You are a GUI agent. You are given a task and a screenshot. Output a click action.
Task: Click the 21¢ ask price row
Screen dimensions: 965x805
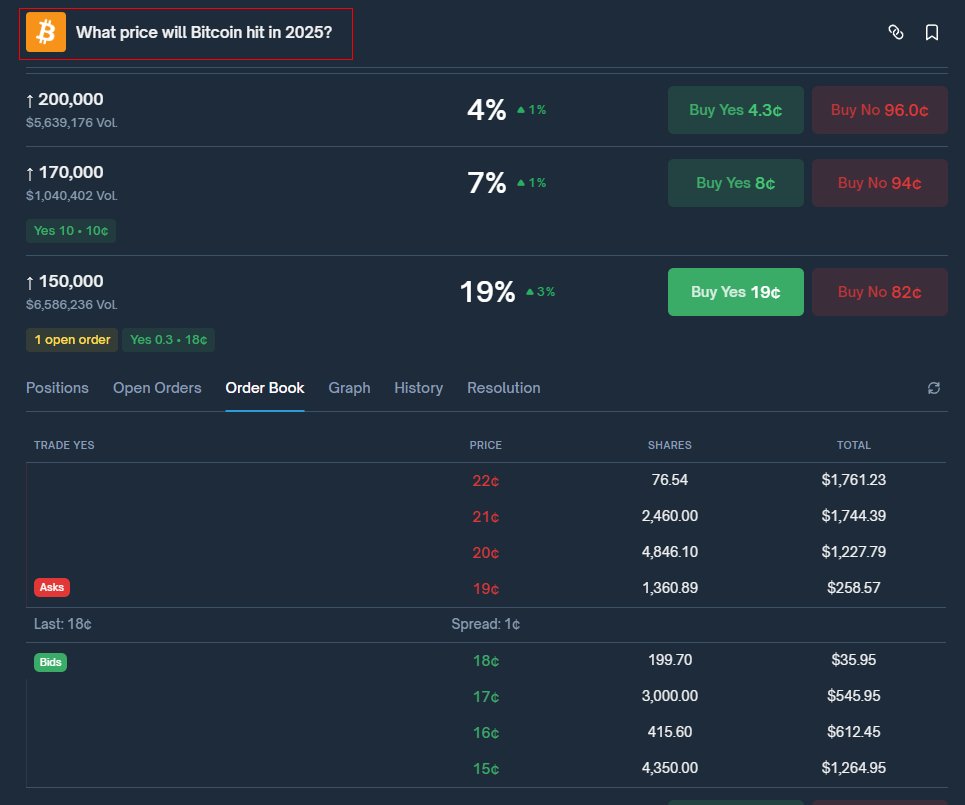[x=486, y=516]
